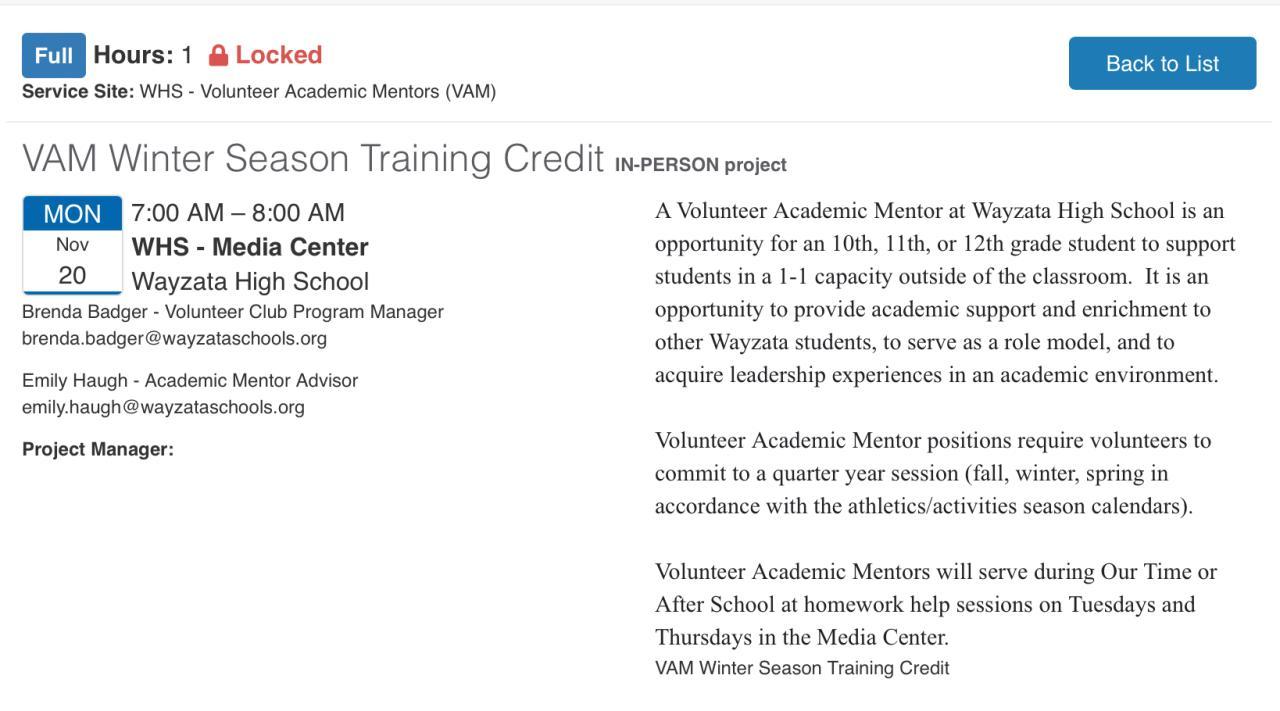
Task: Click the MON calendar date header
Action: 72,214
